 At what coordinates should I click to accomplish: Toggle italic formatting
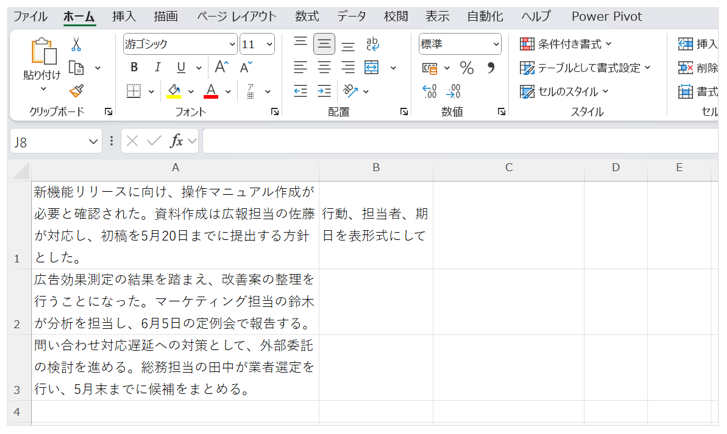[158, 67]
